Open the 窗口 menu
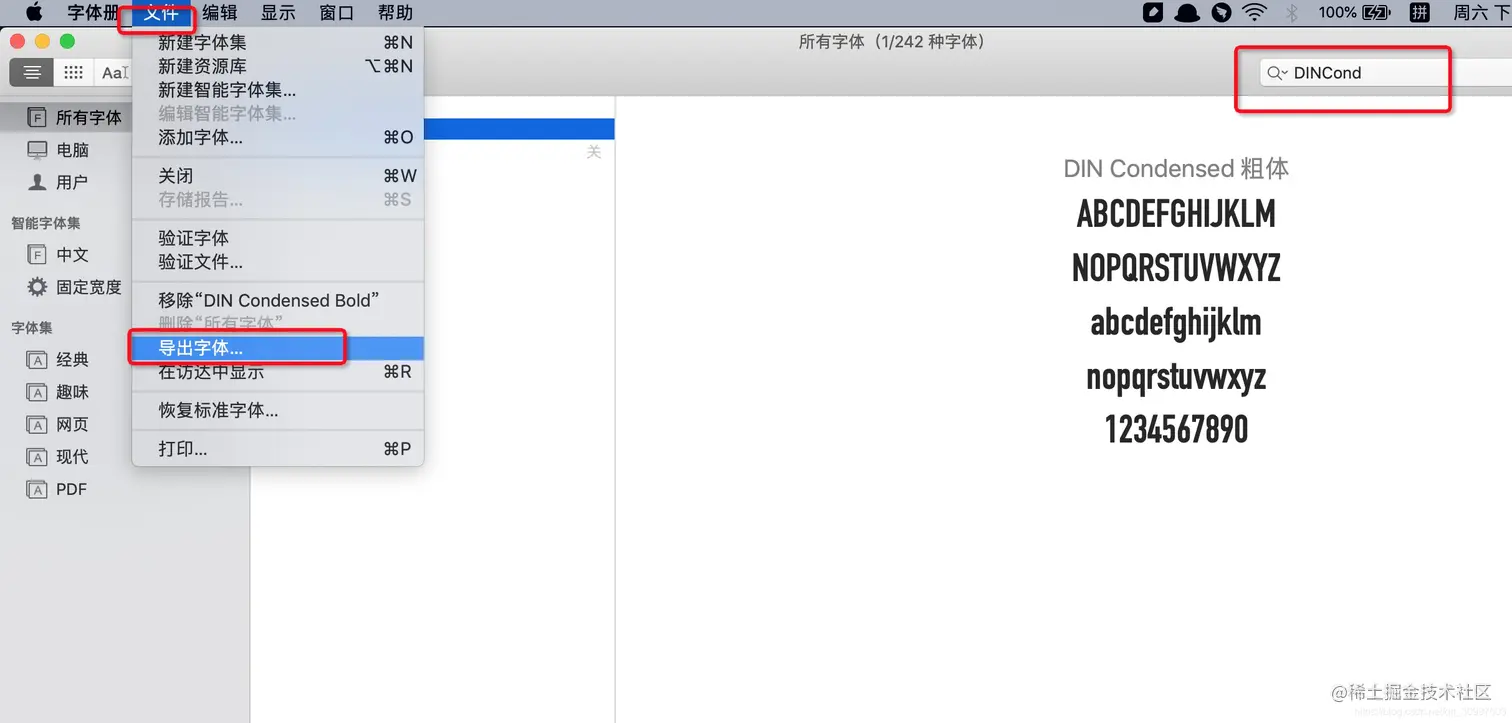The height and width of the screenshot is (723, 1512). (337, 13)
